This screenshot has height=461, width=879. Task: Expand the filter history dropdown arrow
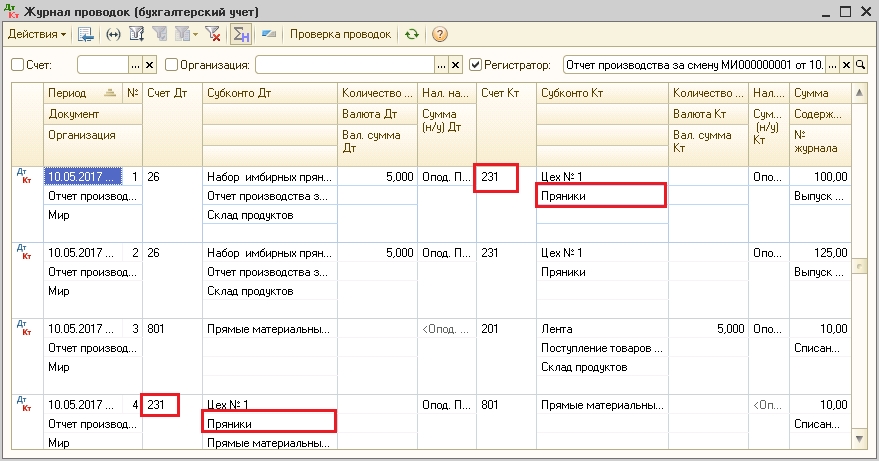pyautogui.click(x=195, y=35)
